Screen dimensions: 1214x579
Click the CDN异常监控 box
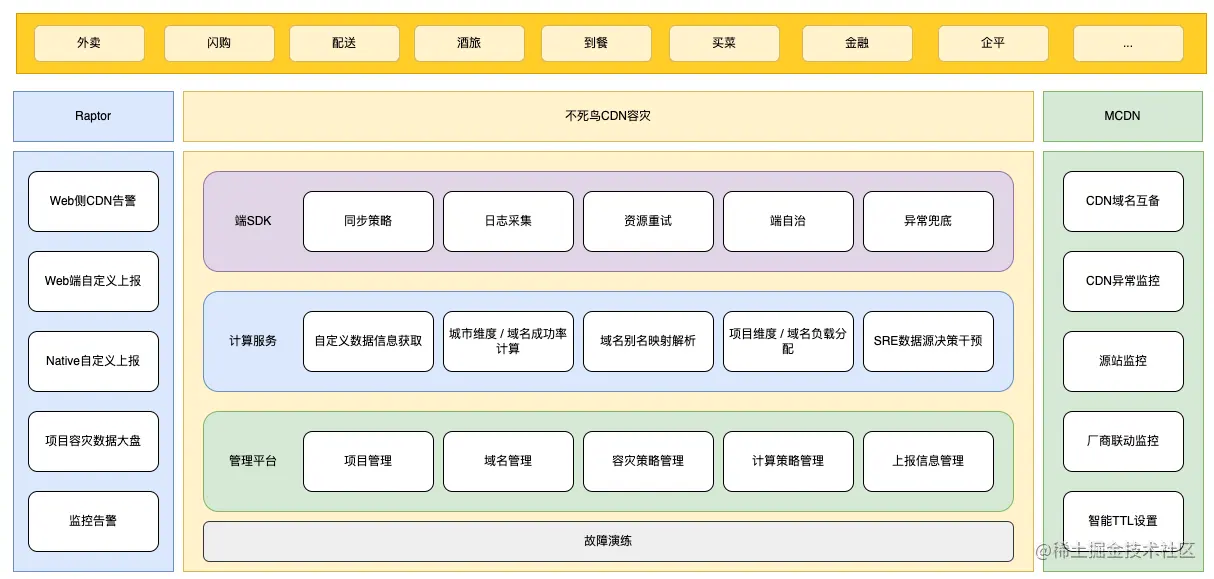click(x=1123, y=281)
